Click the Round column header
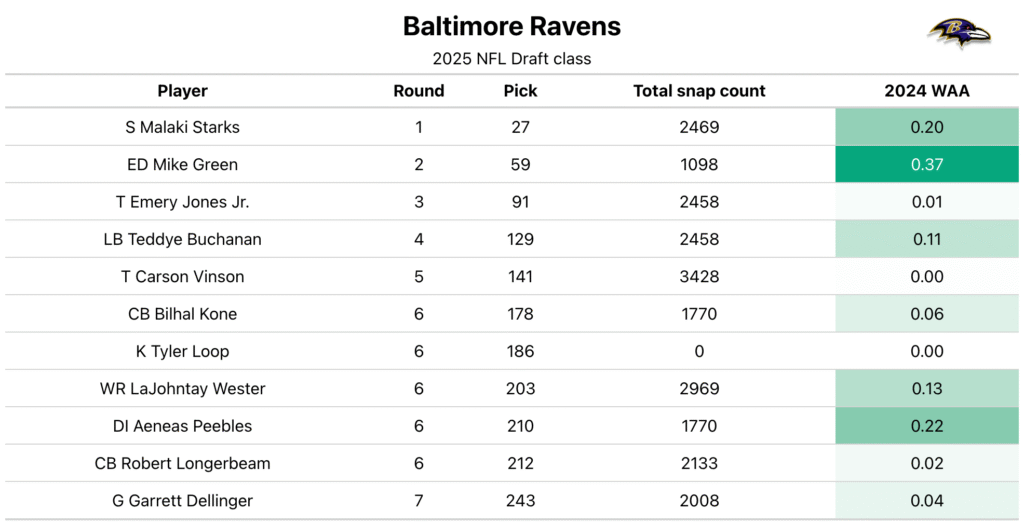The image size is (1024, 524). tap(419, 91)
